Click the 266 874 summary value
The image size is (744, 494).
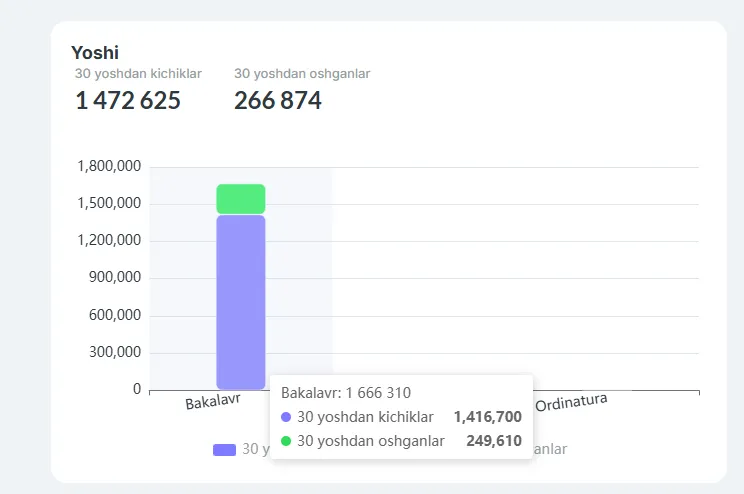[x=278, y=100]
